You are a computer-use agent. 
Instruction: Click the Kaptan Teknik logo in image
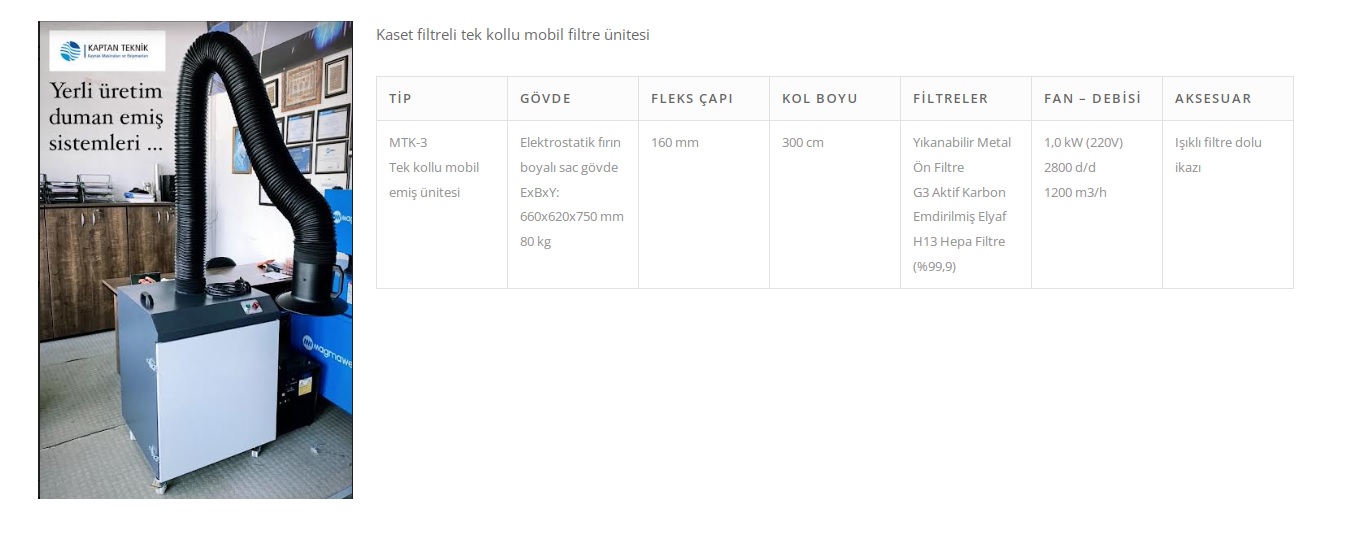pos(106,50)
